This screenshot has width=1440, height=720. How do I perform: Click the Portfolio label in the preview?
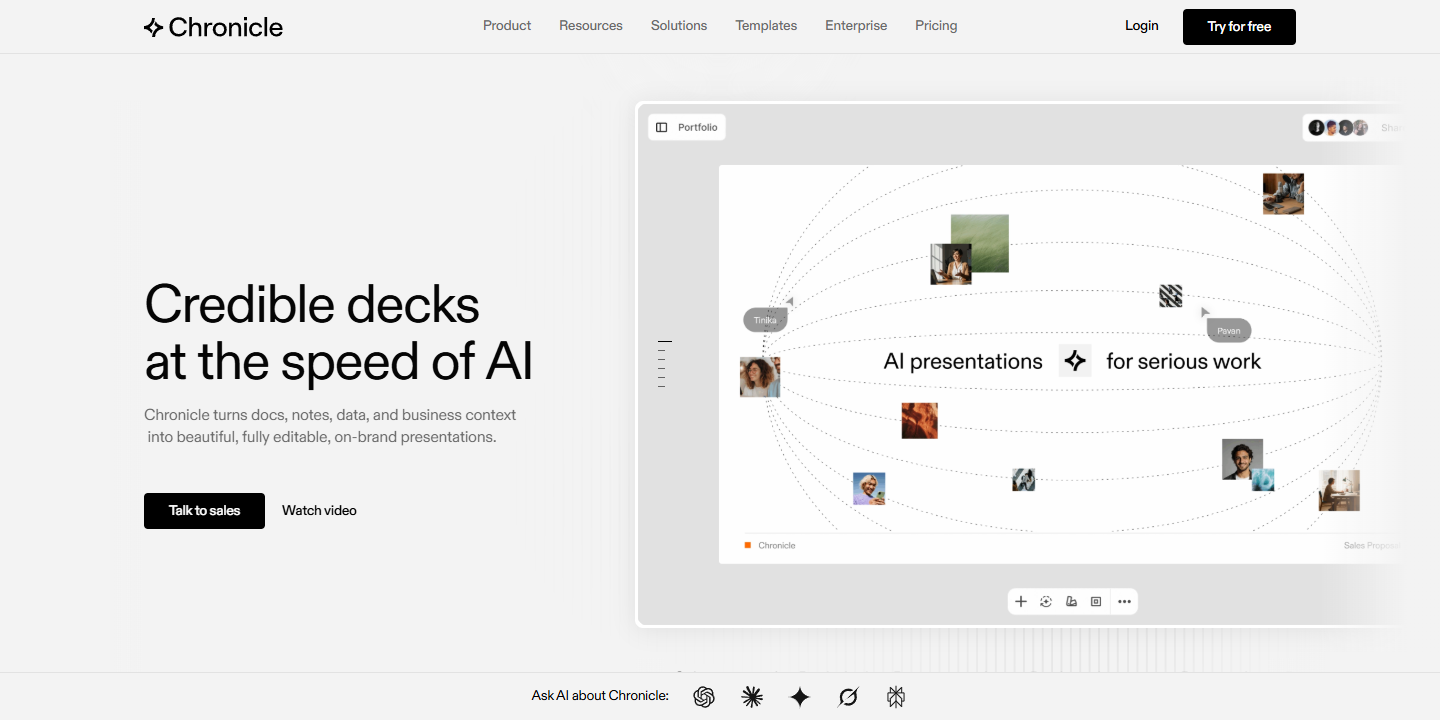(698, 128)
